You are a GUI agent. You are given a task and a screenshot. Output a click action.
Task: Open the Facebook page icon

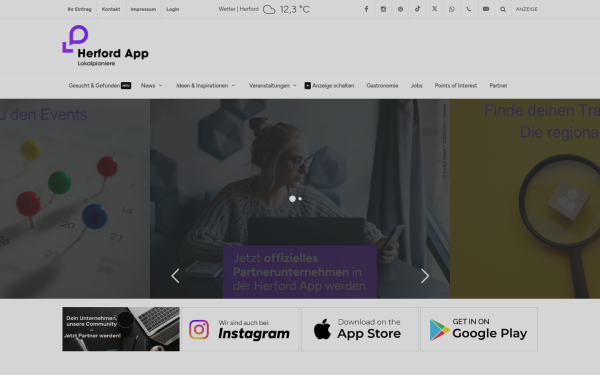click(x=366, y=9)
